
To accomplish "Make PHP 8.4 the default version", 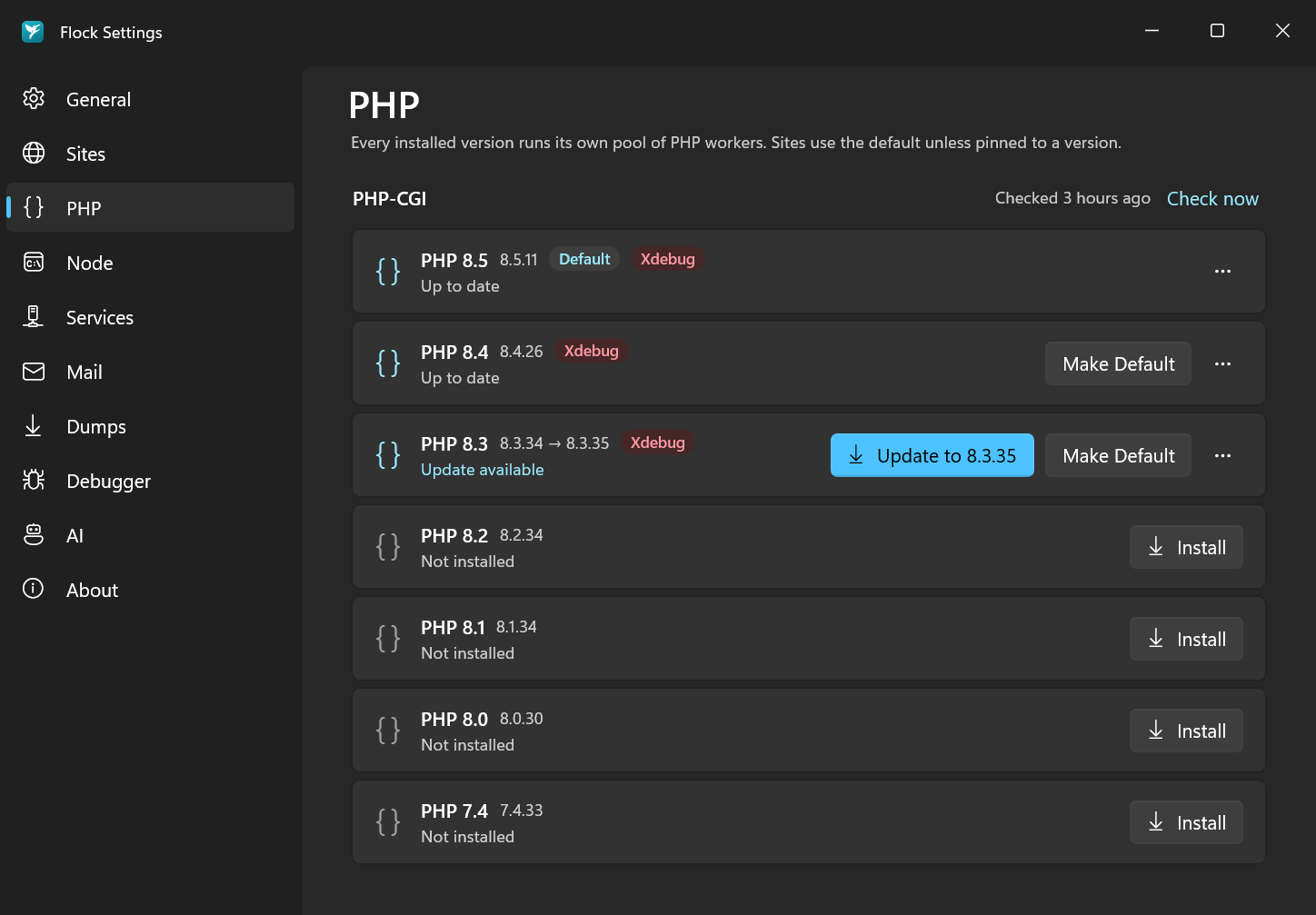I will 1118,363.
